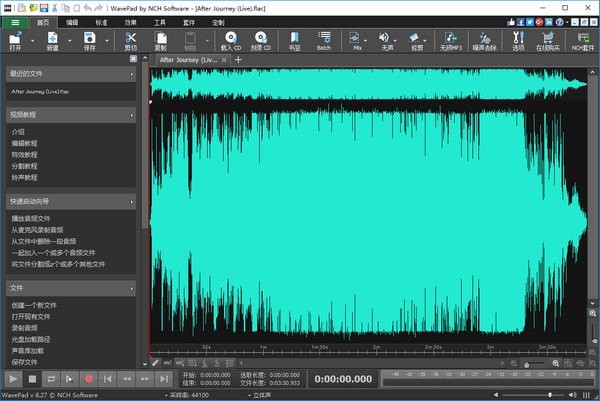Open the 书签 (Bookmark) tool
The image size is (600, 401).
[x=294, y=40]
